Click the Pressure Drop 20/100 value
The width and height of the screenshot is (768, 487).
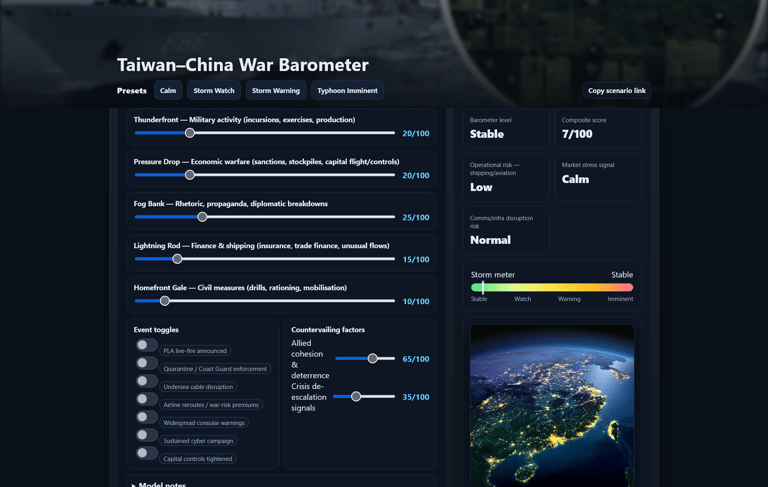[x=416, y=175]
